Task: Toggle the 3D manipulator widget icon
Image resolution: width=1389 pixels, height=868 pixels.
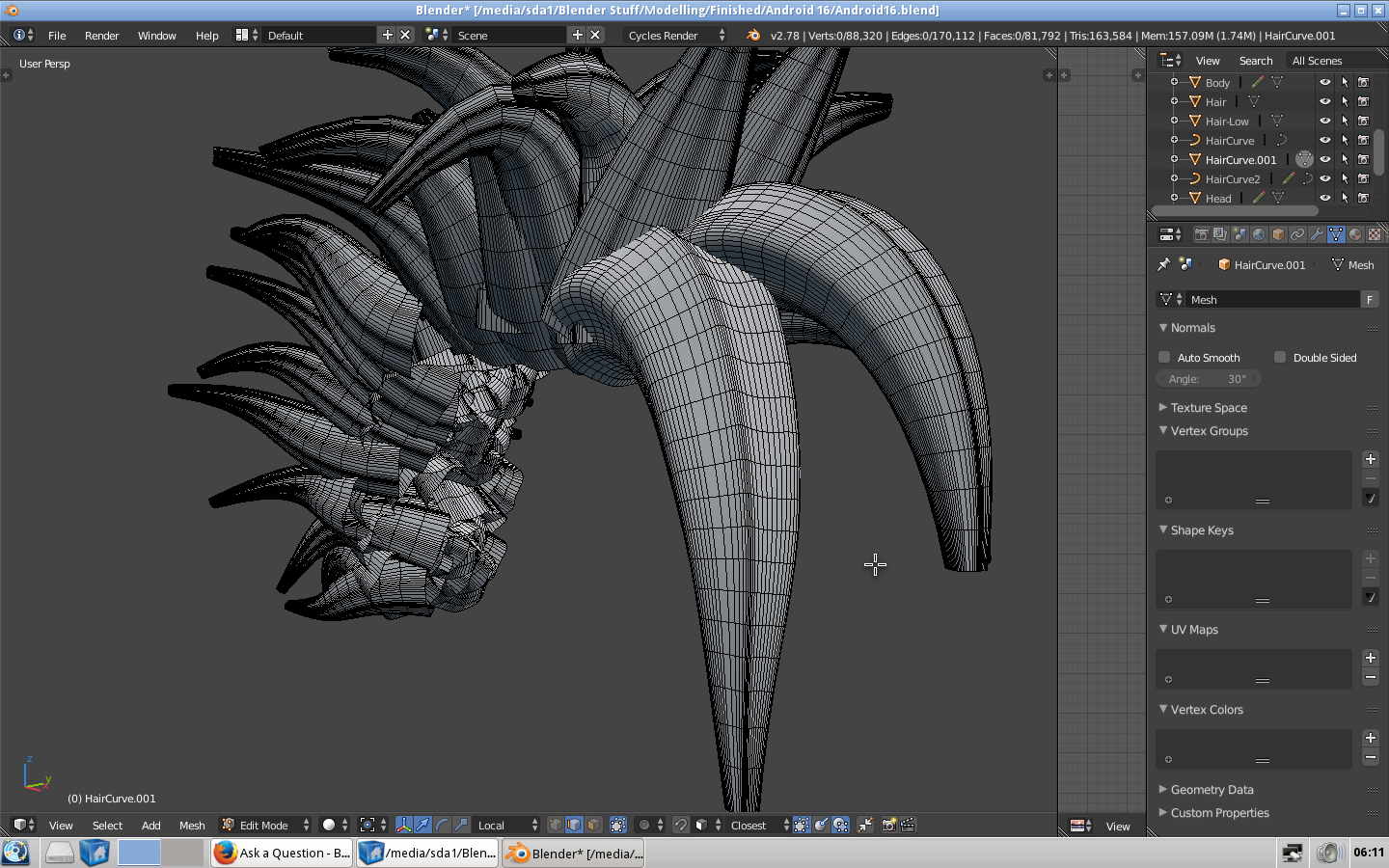Action: (403, 825)
